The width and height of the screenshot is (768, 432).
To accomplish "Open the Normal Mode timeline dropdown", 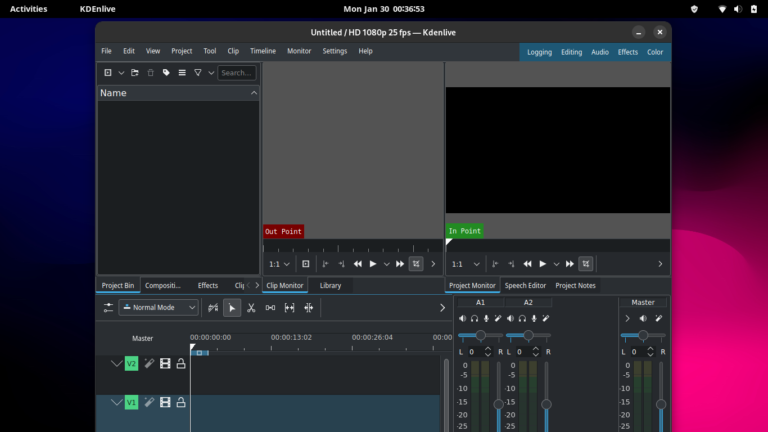I will click(159, 308).
